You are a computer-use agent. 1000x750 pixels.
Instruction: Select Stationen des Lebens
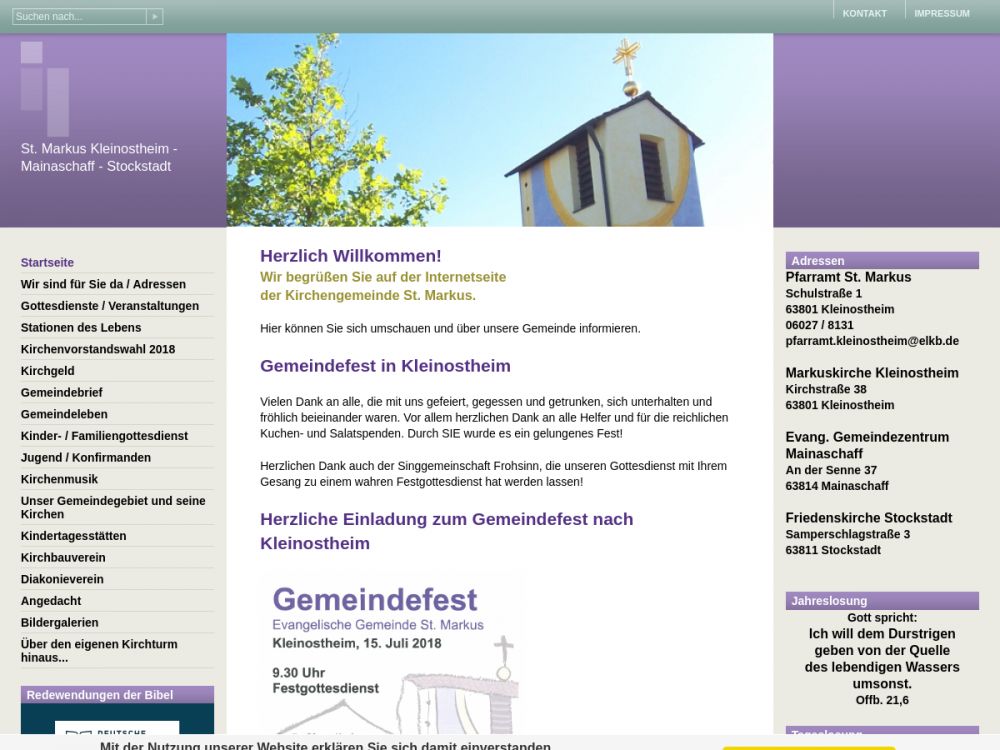tap(81, 328)
